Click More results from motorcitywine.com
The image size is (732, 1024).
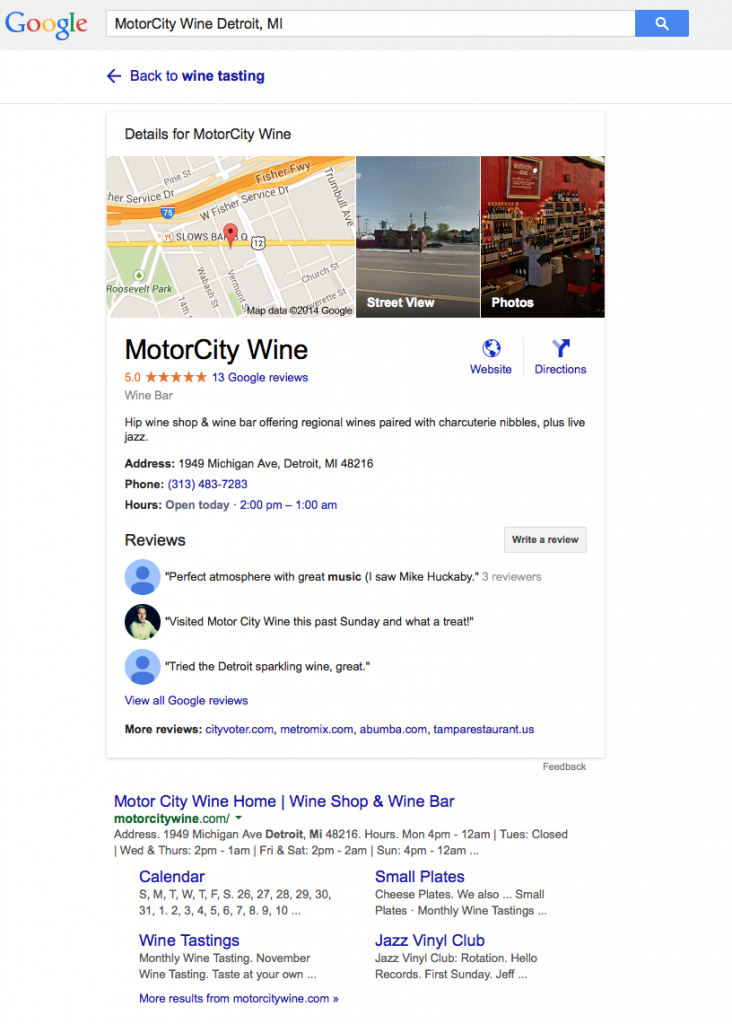point(238,999)
